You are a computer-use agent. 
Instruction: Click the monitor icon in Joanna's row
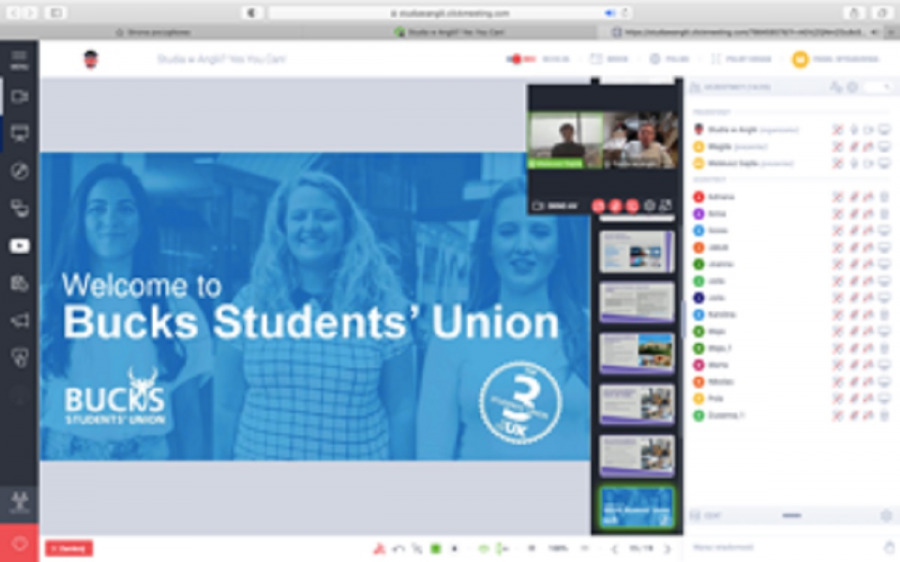pos(885,264)
